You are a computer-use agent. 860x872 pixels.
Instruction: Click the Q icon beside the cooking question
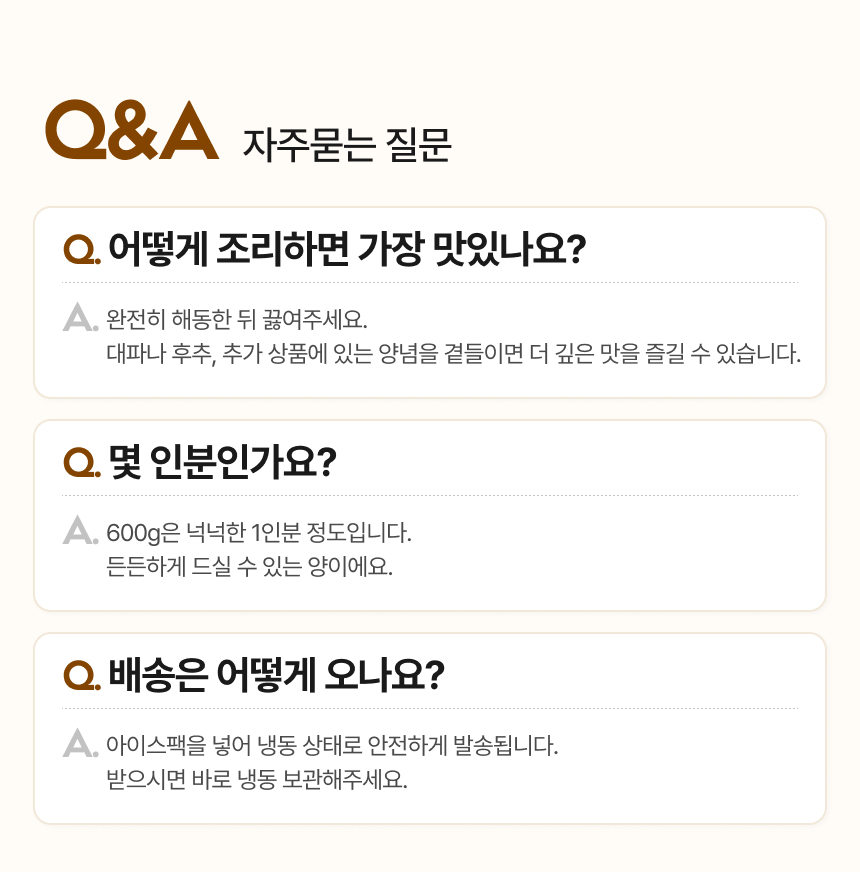(80, 249)
